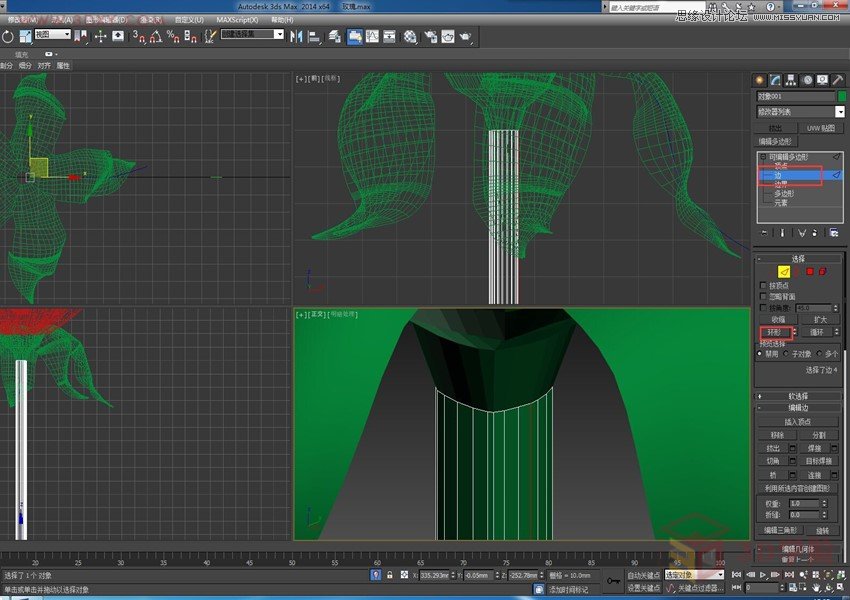Click the green object color swatch
Viewport: 850px width, 600px height.
pyautogui.click(x=842, y=96)
